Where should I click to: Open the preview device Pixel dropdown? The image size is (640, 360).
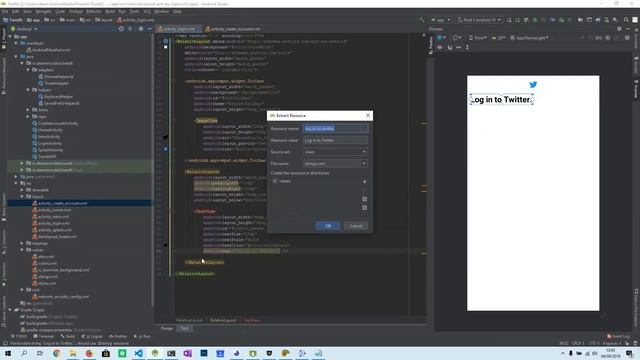point(478,38)
